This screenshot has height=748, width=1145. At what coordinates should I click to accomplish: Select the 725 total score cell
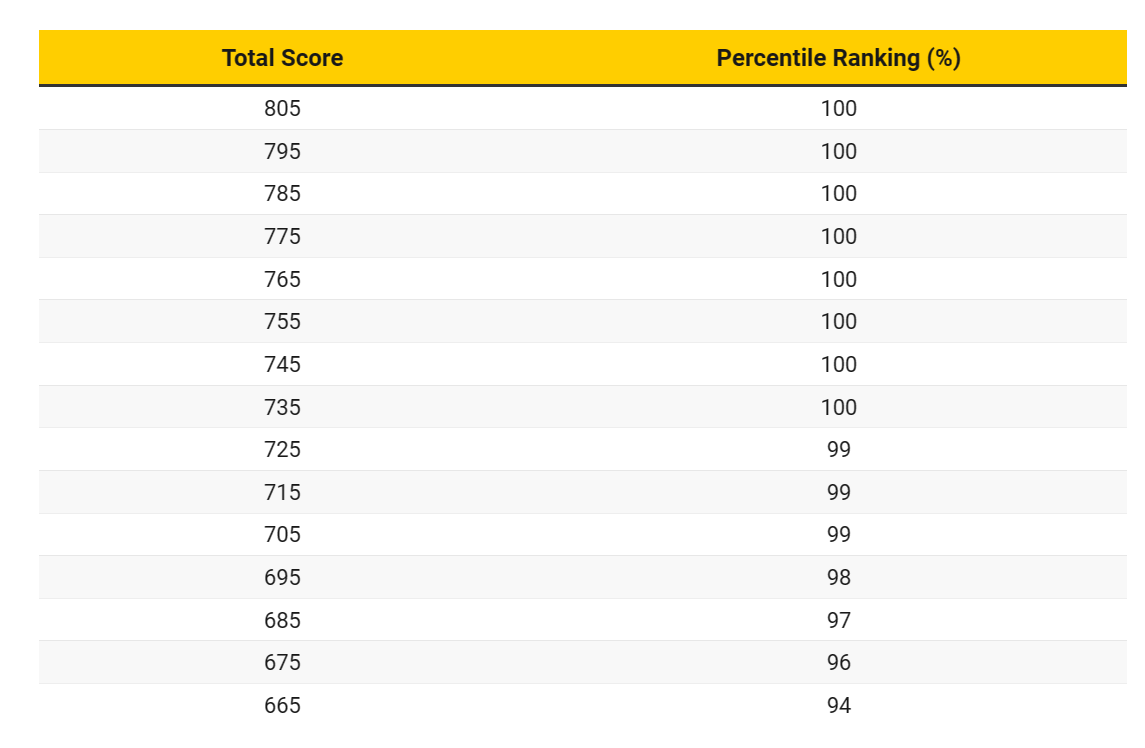click(282, 449)
